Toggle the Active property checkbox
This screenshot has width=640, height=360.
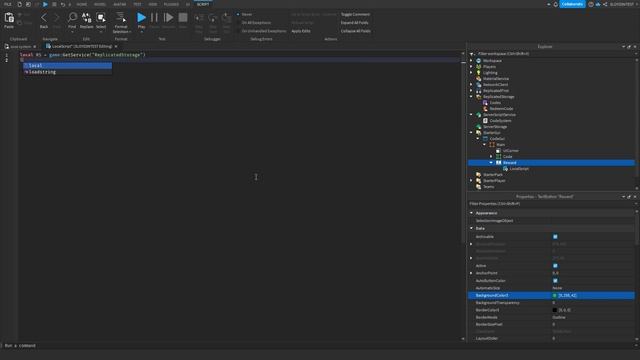[555, 266]
